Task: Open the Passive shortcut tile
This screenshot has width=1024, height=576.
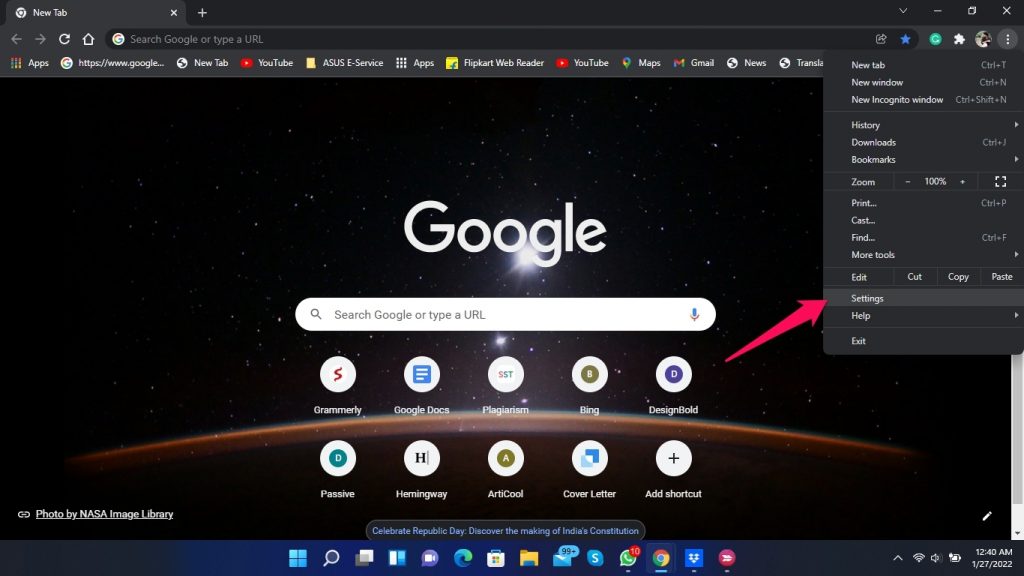Action: [338, 470]
